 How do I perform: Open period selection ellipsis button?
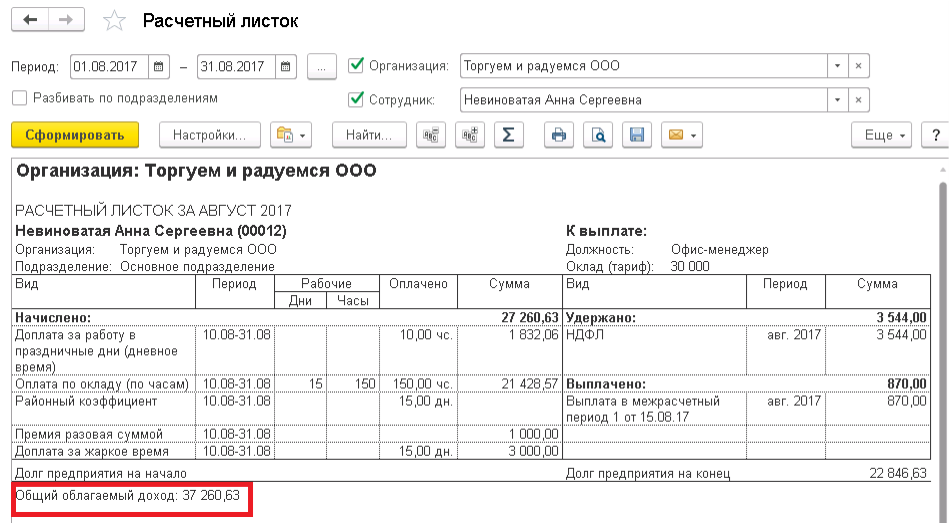tap(322, 67)
